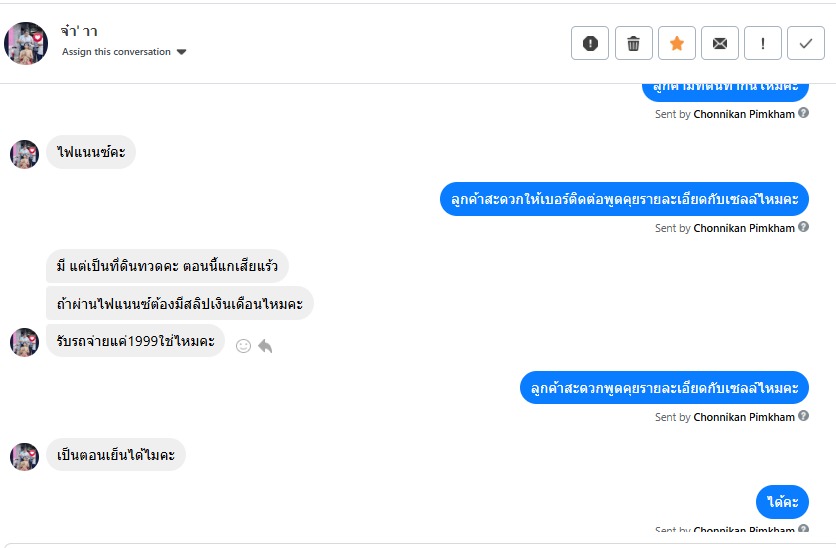836x548 pixels.
Task: Select the 'ถ้าผ่านไฟแนนซ์ต้องมีสลิปเงินเดือนไหมคะ' message bubble
Action: (180, 303)
